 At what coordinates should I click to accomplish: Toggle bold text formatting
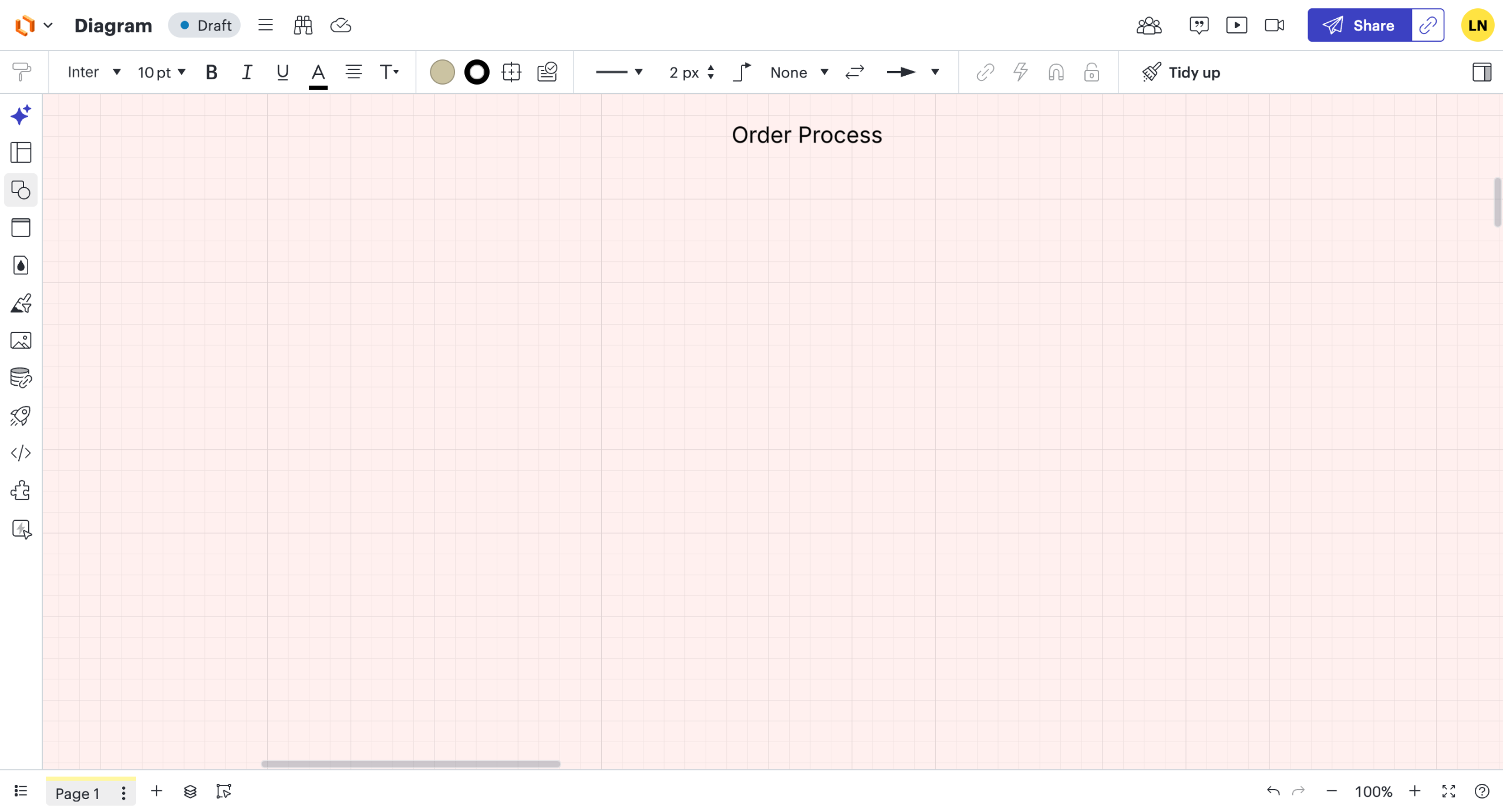click(x=211, y=72)
